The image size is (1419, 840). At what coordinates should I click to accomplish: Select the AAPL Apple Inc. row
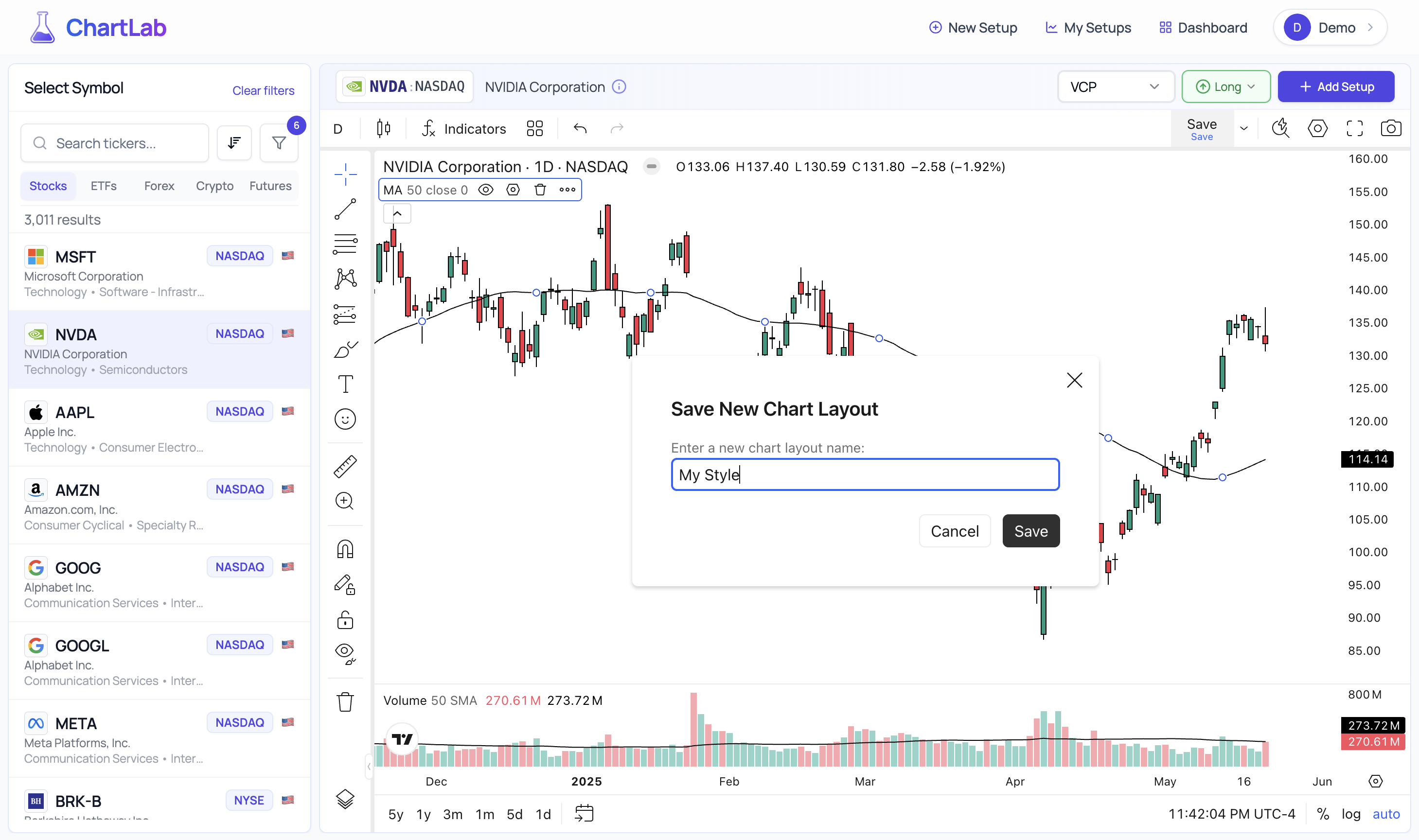159,427
